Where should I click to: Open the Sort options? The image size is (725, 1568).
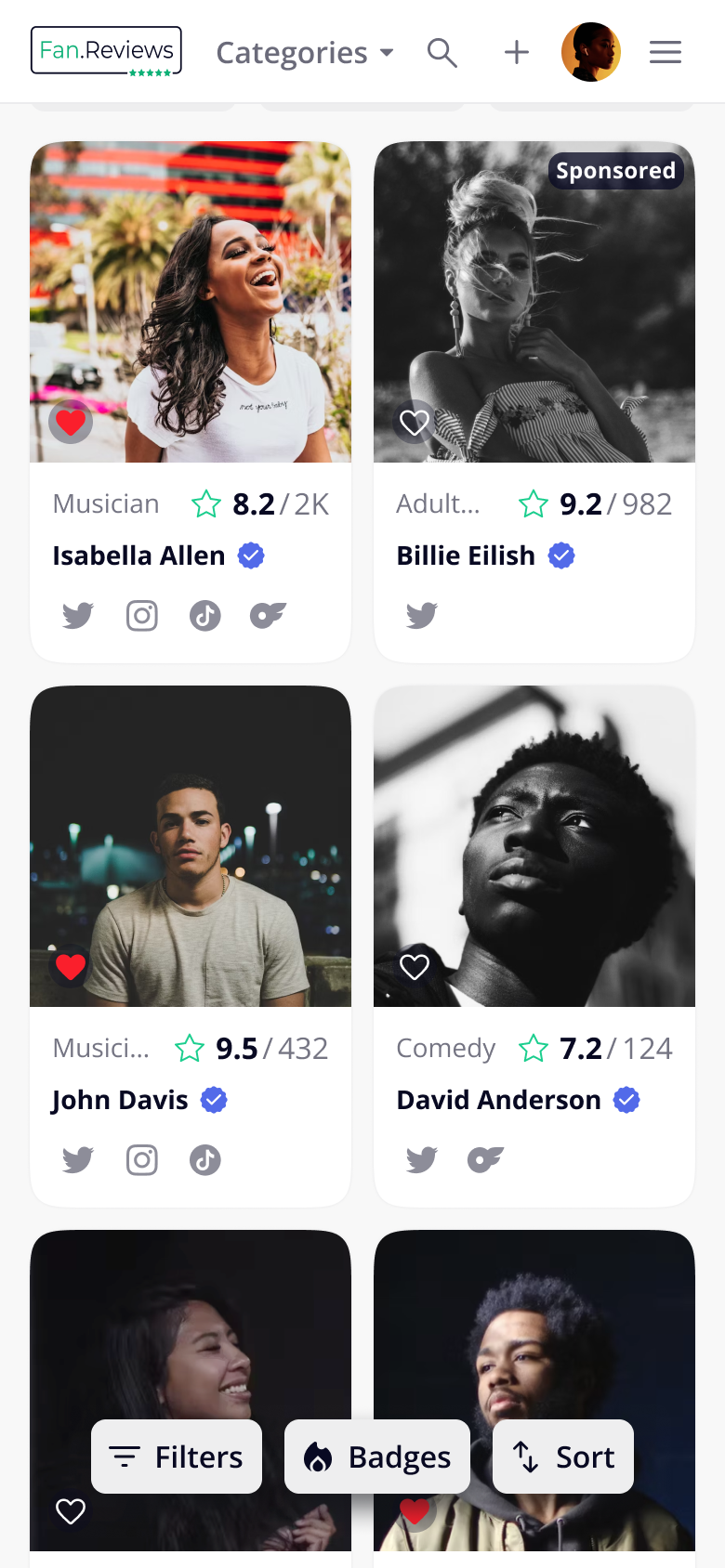pyautogui.click(x=562, y=1456)
